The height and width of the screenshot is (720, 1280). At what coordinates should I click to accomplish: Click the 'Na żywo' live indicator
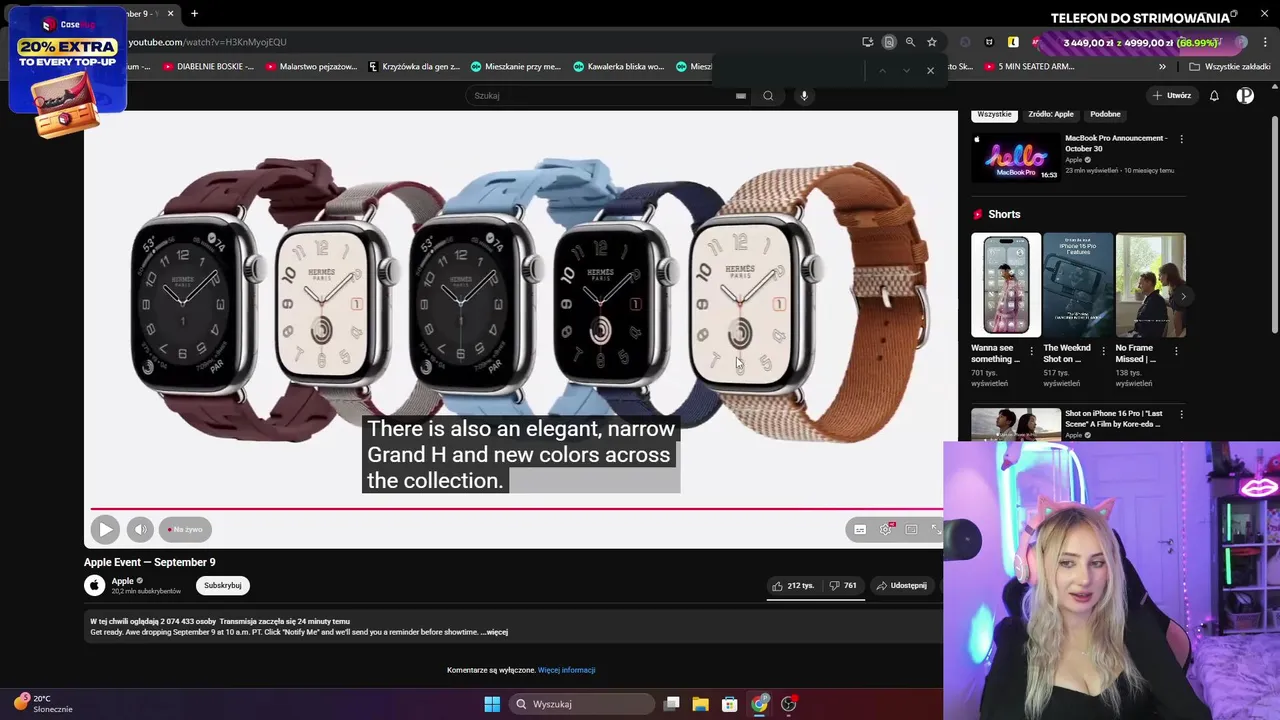pos(185,529)
